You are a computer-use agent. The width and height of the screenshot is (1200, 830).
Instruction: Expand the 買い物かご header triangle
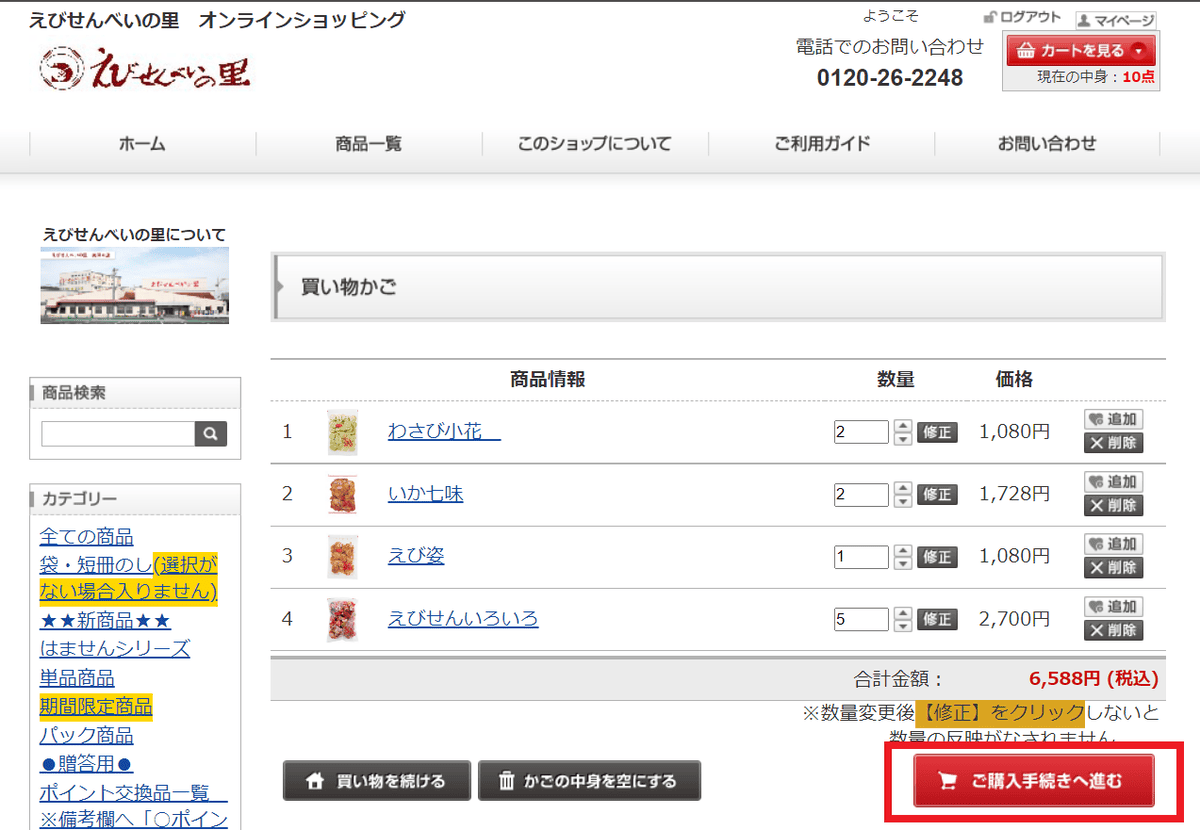click(x=280, y=287)
